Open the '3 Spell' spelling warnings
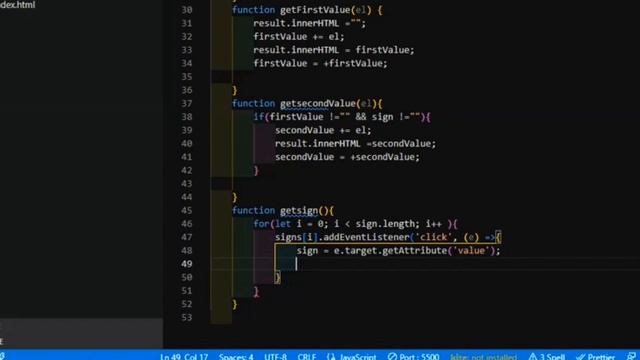 click(547, 357)
